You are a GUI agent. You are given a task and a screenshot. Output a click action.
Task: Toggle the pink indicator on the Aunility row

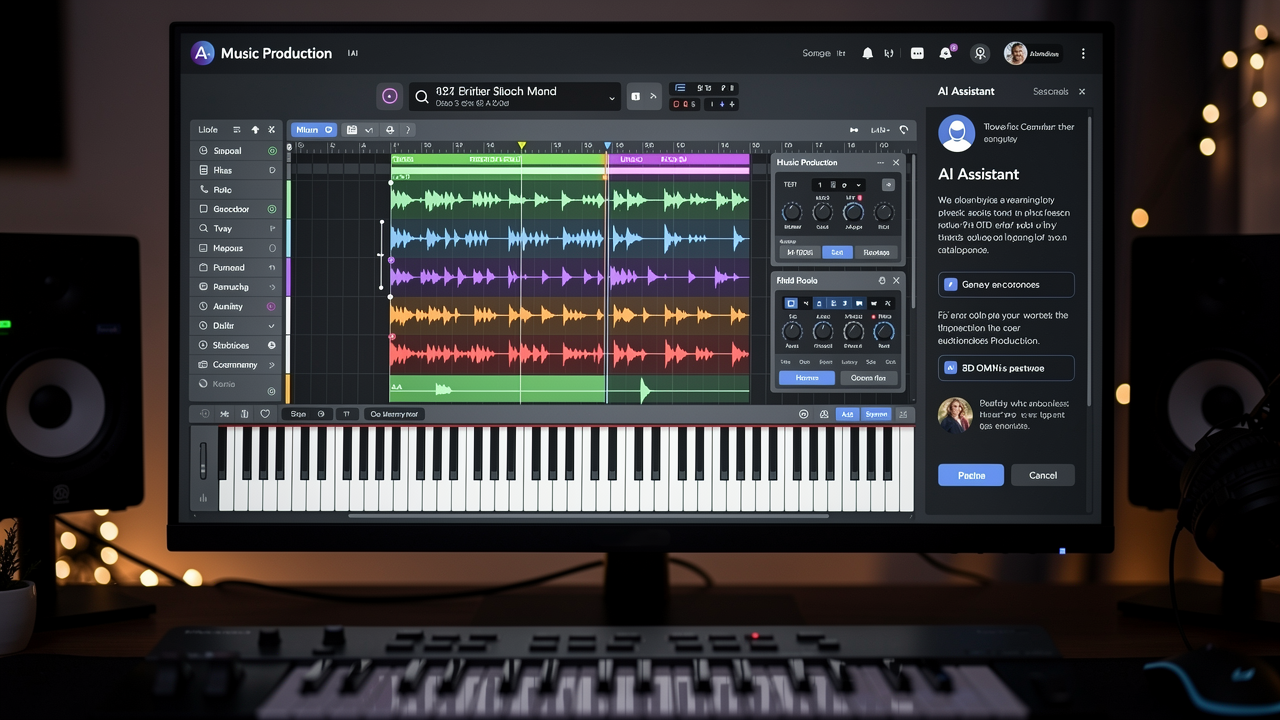(271, 307)
